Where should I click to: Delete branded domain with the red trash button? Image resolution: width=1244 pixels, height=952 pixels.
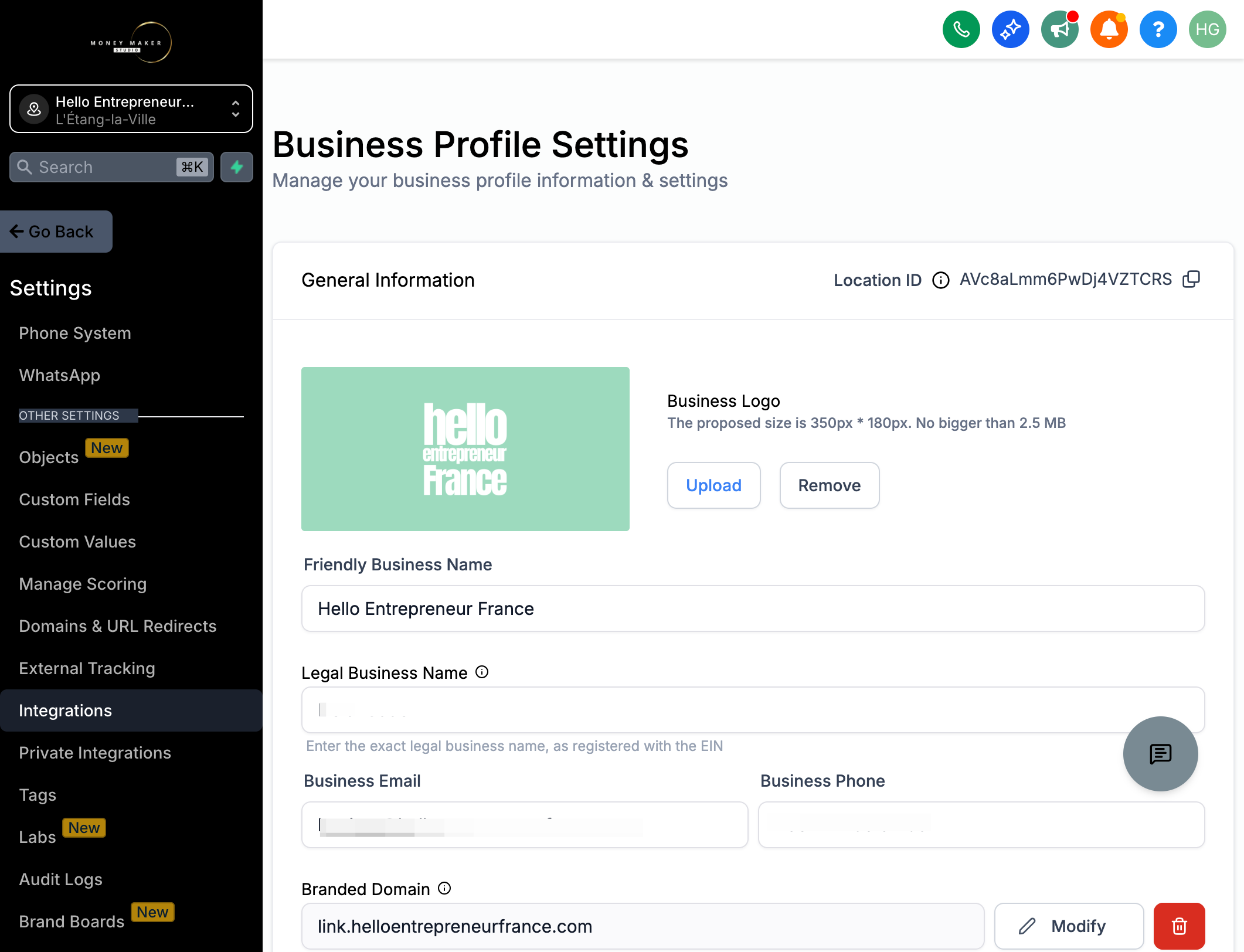click(1179, 926)
